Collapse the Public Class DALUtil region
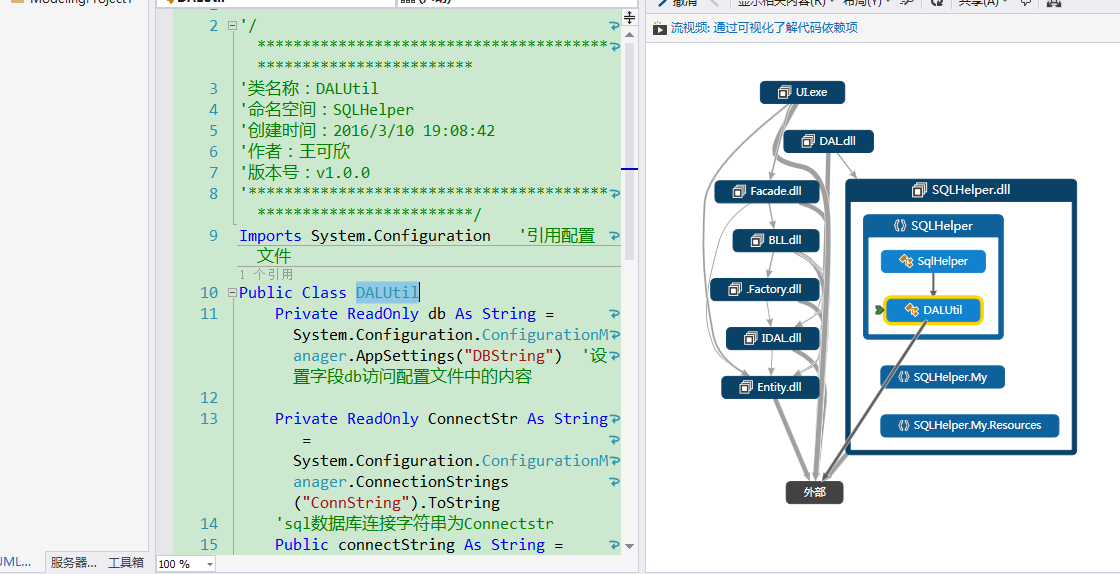 (232, 293)
